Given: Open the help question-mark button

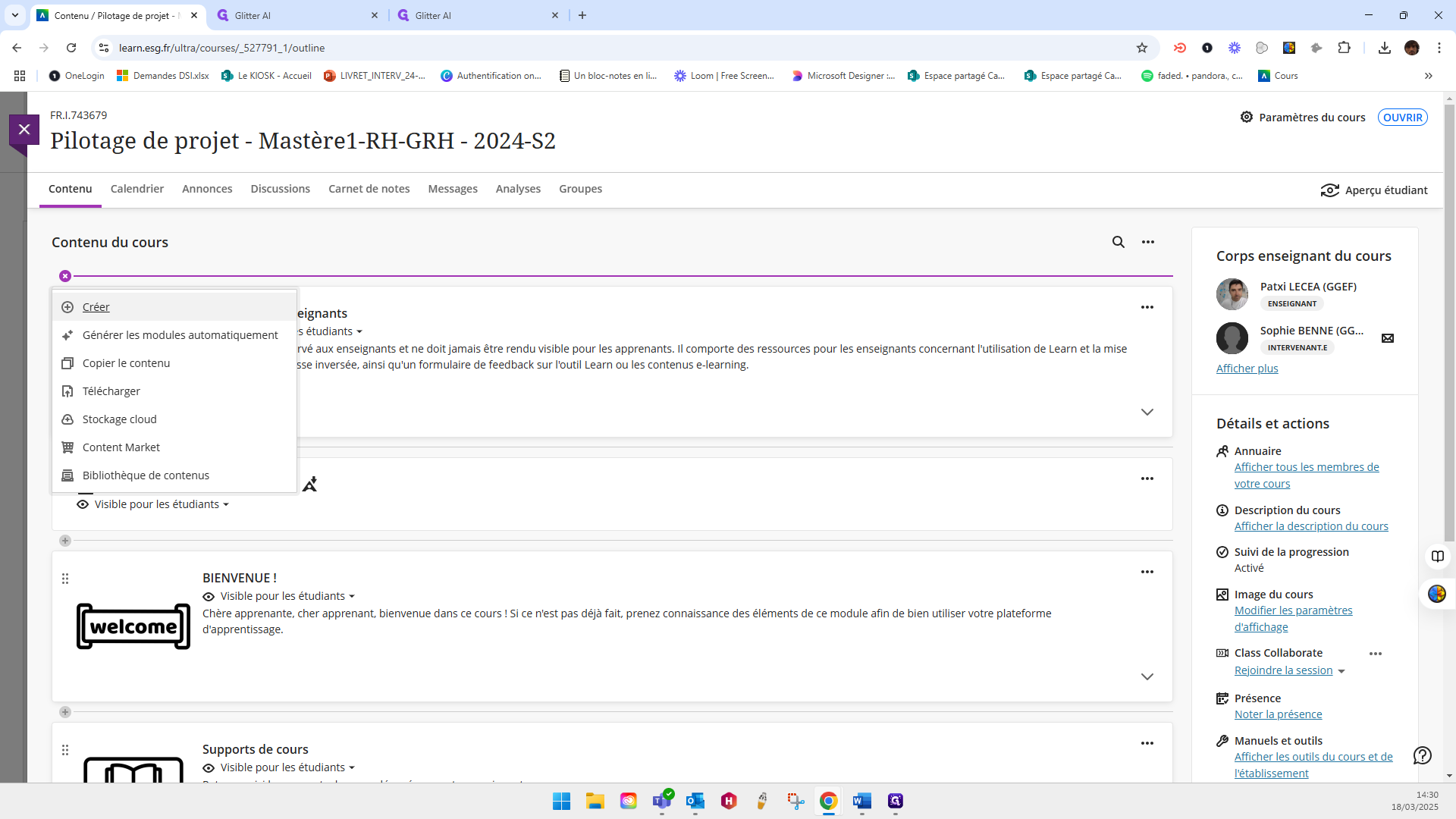Looking at the screenshot, I should click(x=1423, y=755).
